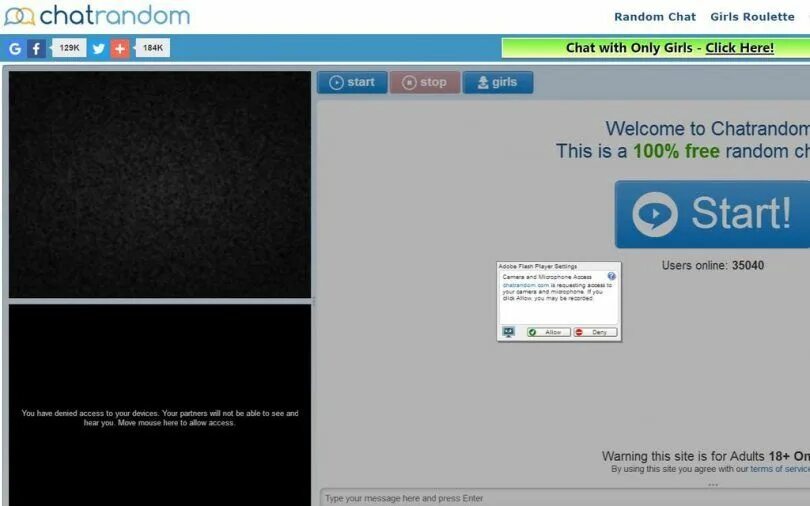Image resolution: width=810 pixels, height=506 pixels.
Task: Click the Adobe Flash Player Settings title
Action: 538,266
